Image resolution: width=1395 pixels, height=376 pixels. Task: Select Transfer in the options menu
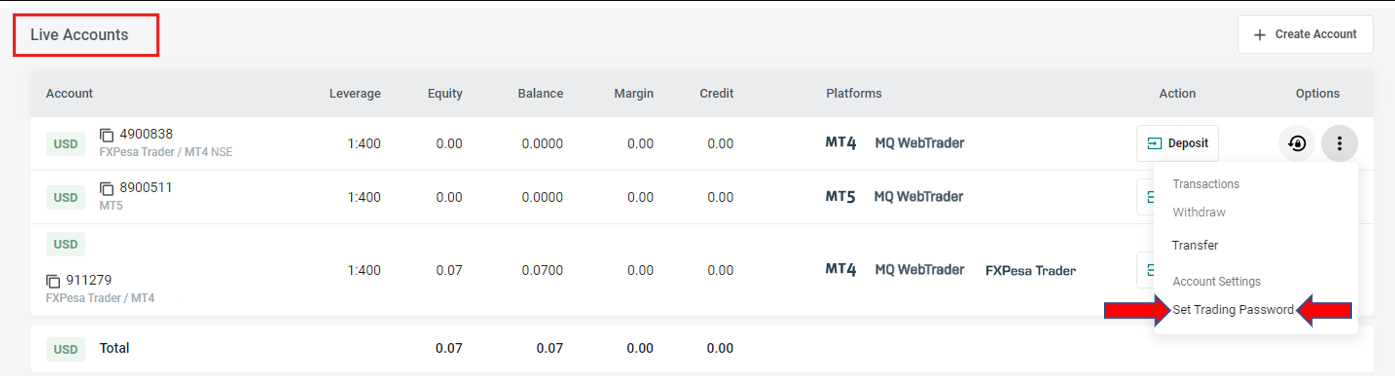coord(1195,245)
